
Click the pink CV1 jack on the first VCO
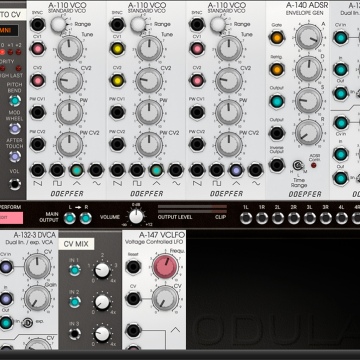click(37, 49)
